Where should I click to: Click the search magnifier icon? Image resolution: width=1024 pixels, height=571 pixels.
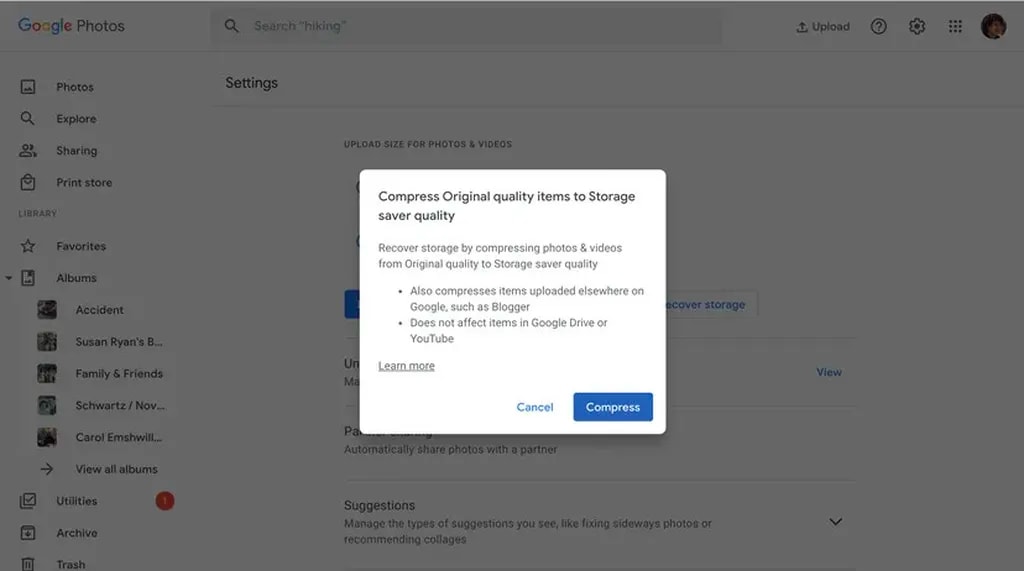pos(232,26)
